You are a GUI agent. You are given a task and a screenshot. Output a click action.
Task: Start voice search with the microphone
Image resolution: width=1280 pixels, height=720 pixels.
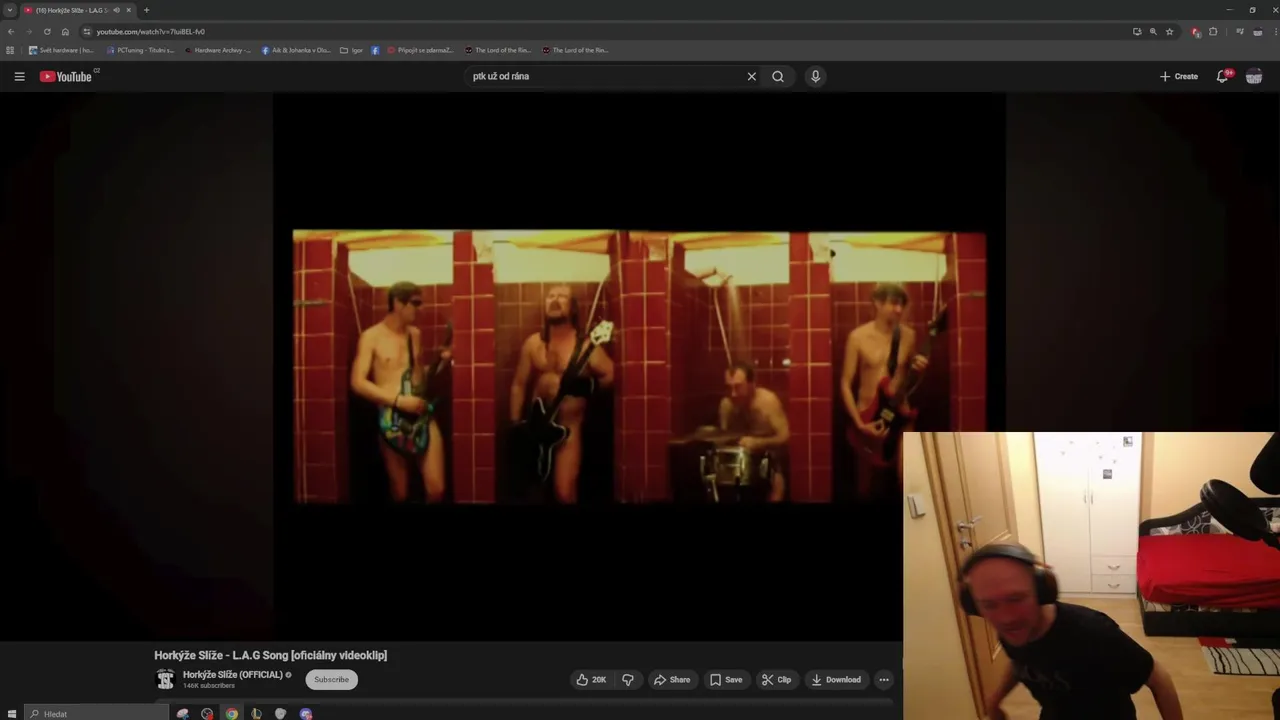click(815, 76)
